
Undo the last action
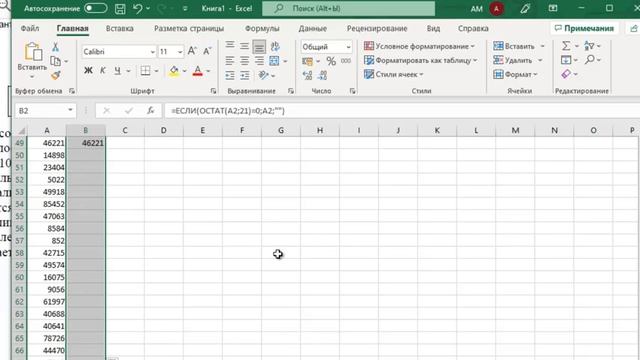138,8
